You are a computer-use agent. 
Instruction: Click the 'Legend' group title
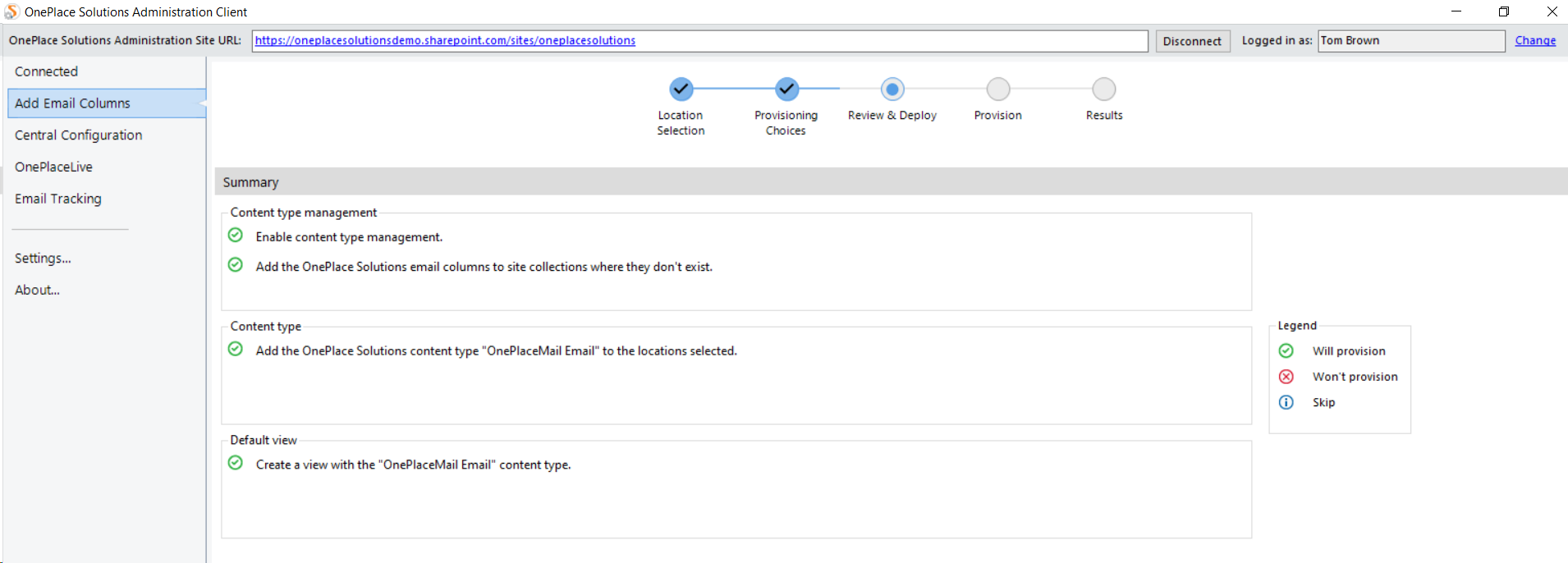pos(1297,326)
